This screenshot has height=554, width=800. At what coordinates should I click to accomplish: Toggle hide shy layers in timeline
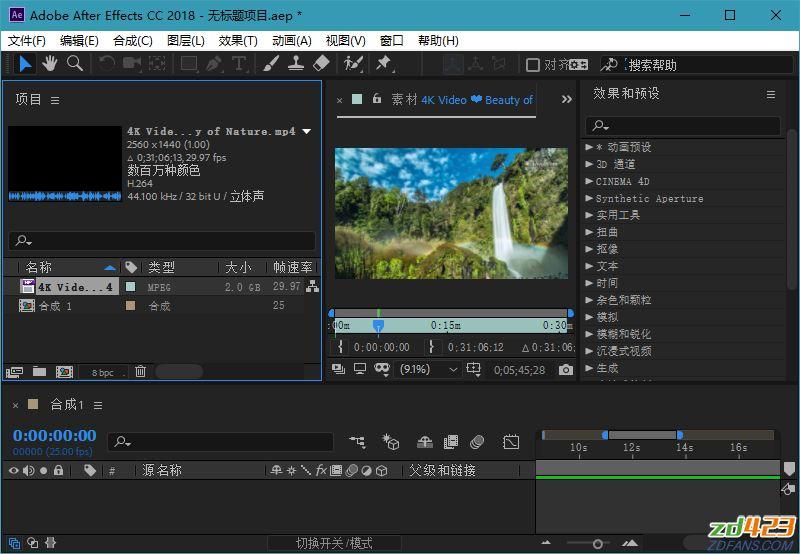pos(424,442)
